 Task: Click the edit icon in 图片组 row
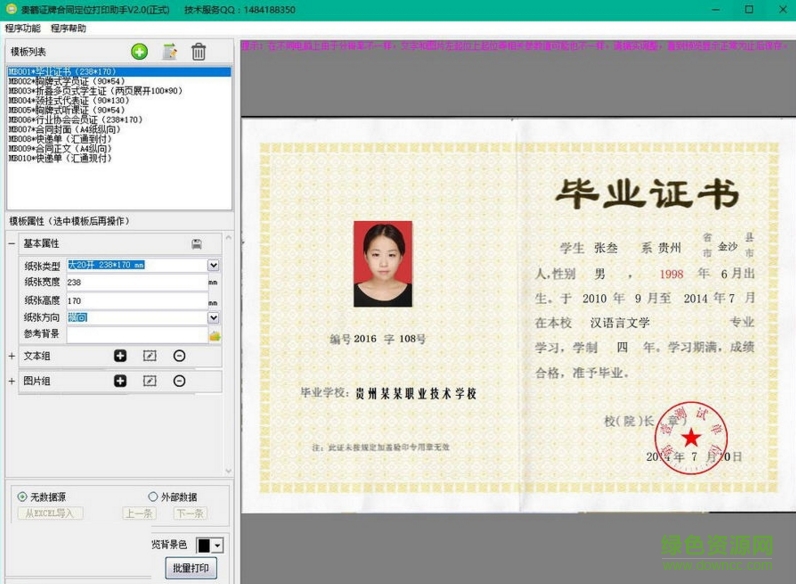pos(150,381)
